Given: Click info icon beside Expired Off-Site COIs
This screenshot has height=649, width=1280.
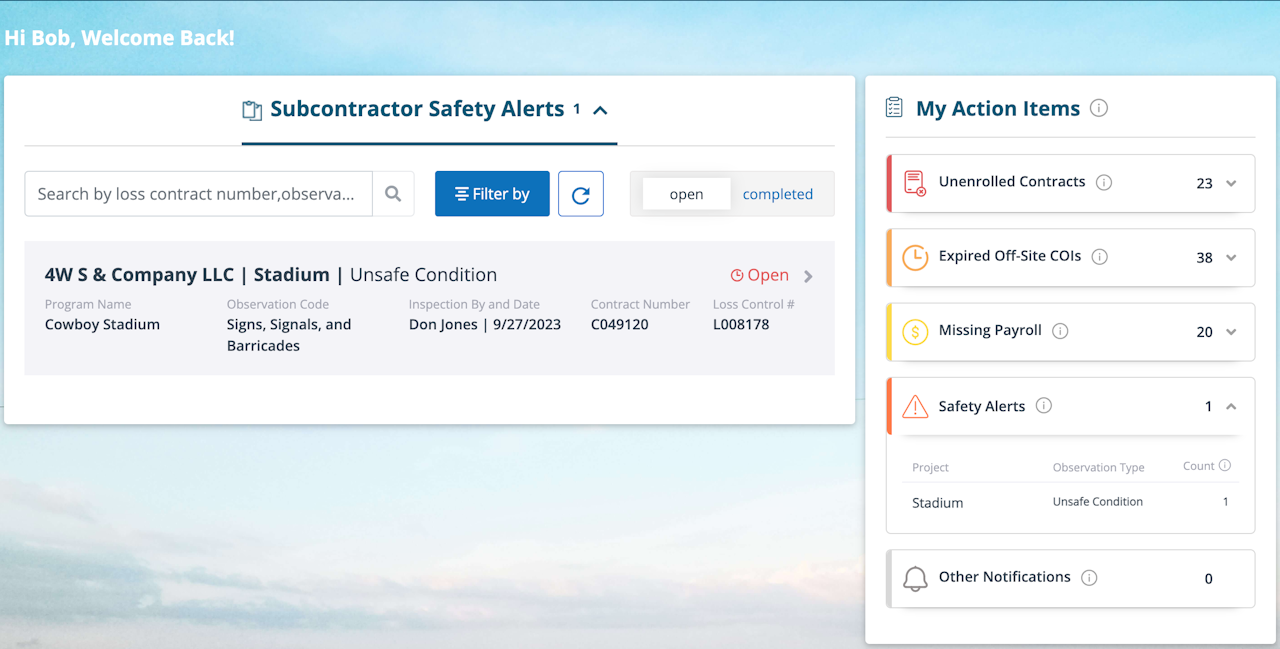Looking at the screenshot, I should pyautogui.click(x=1100, y=257).
